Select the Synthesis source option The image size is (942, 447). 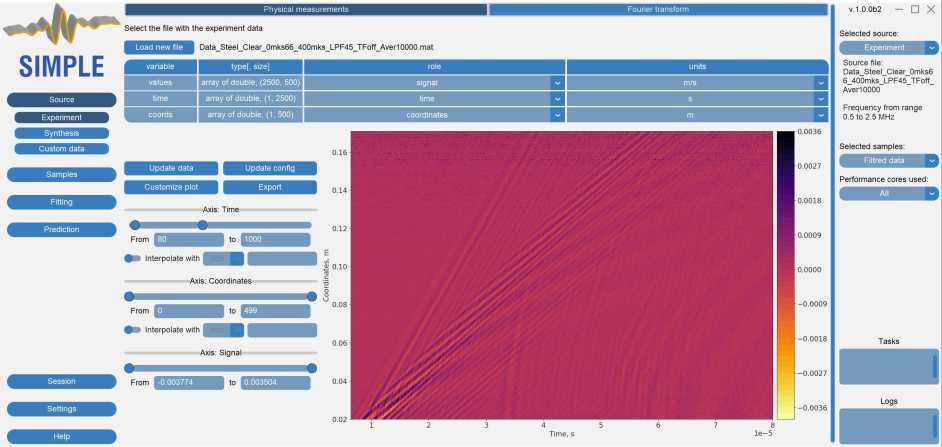pyautogui.click(x=61, y=133)
